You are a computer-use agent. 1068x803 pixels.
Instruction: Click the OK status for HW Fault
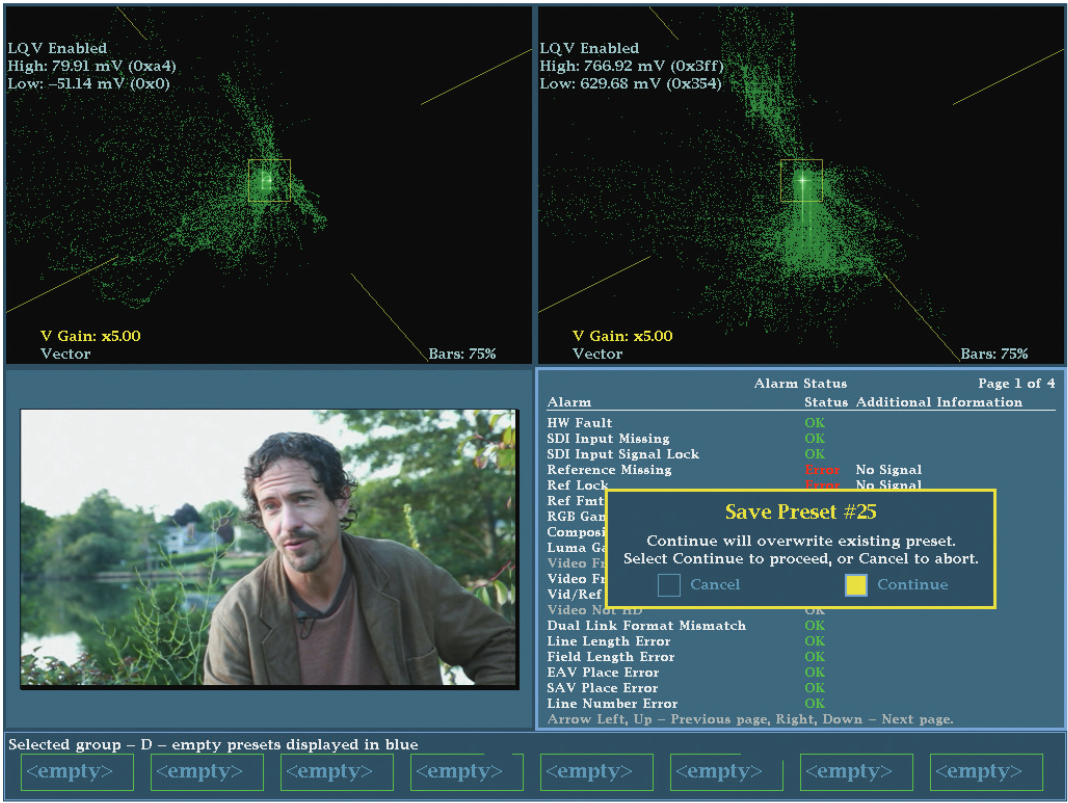click(x=815, y=423)
